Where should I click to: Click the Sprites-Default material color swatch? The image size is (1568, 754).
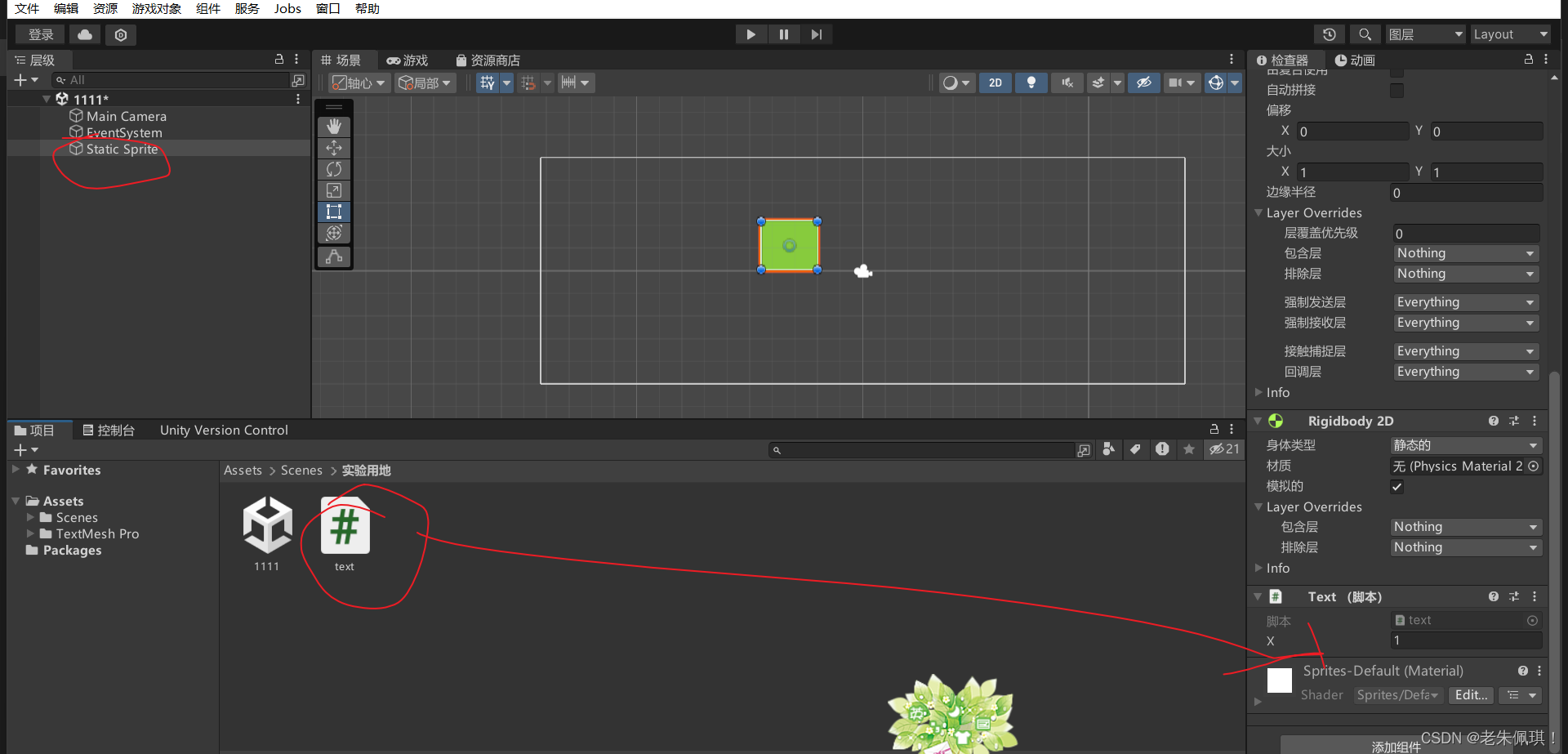pyautogui.click(x=1279, y=680)
